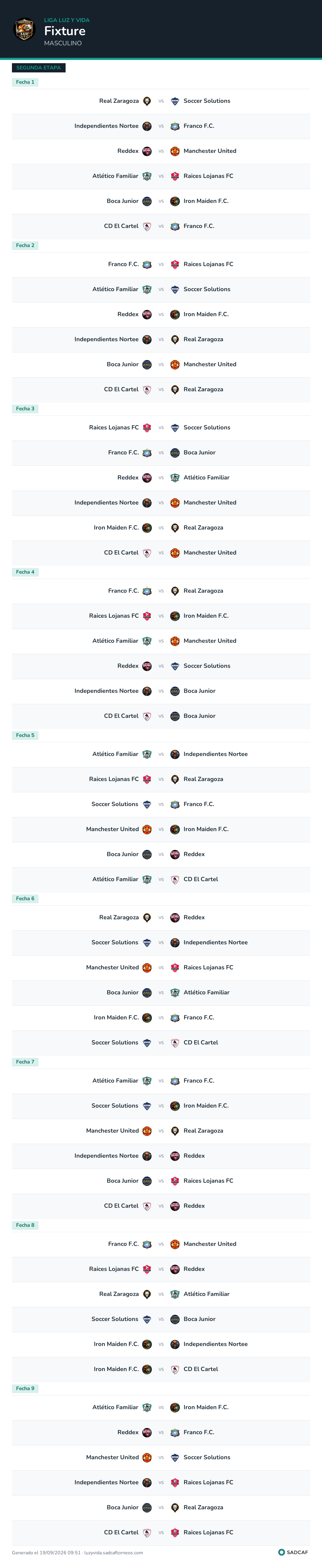The width and height of the screenshot is (322, 1568).
Task: Click Raices Lojanas FC name in last Fecha 9 match
Action: click(208, 1533)
